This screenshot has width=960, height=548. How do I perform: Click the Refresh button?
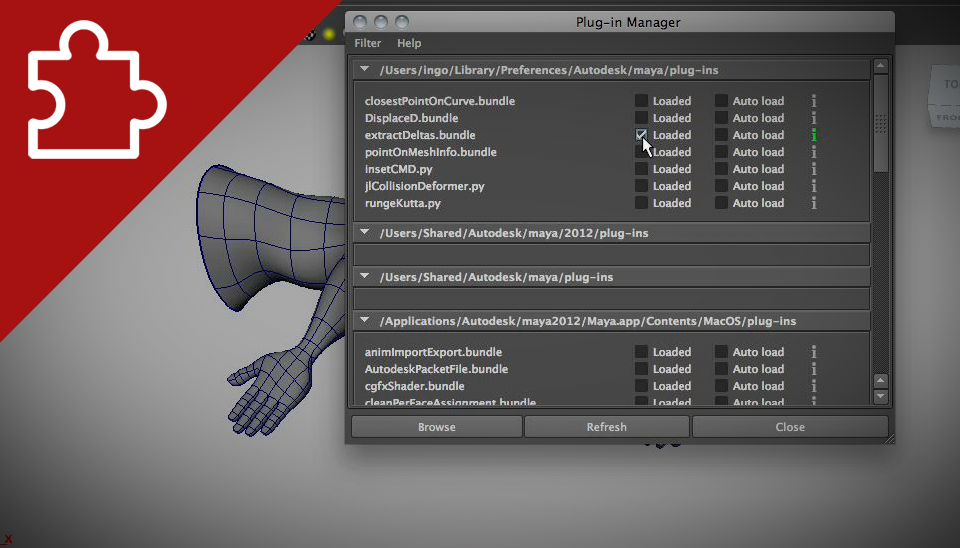607,427
